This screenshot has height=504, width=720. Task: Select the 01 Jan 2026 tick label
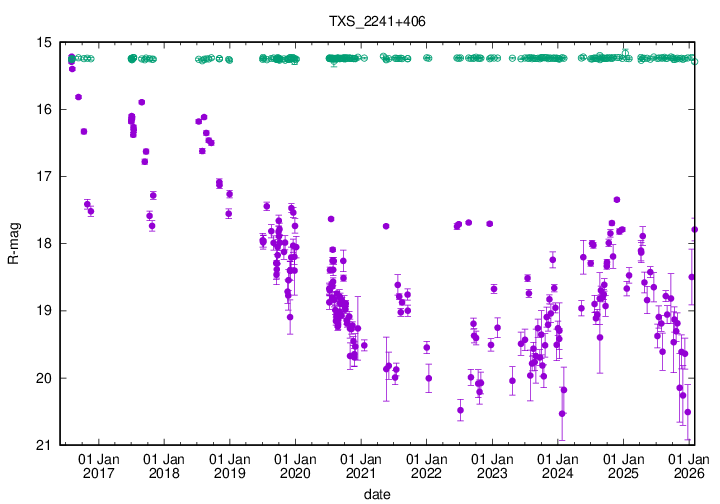[688, 466]
